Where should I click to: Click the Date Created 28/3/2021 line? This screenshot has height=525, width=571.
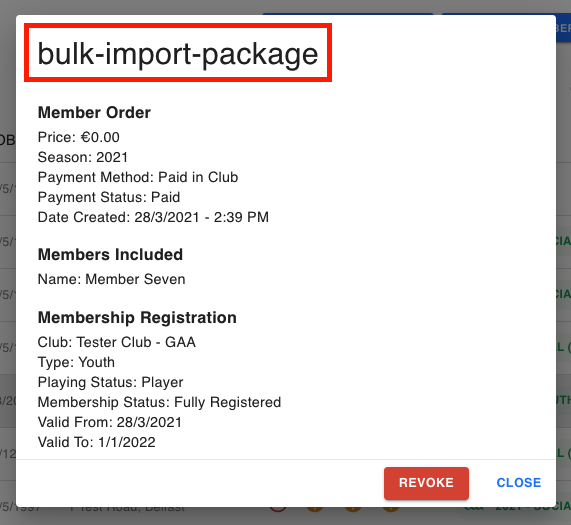(x=153, y=217)
